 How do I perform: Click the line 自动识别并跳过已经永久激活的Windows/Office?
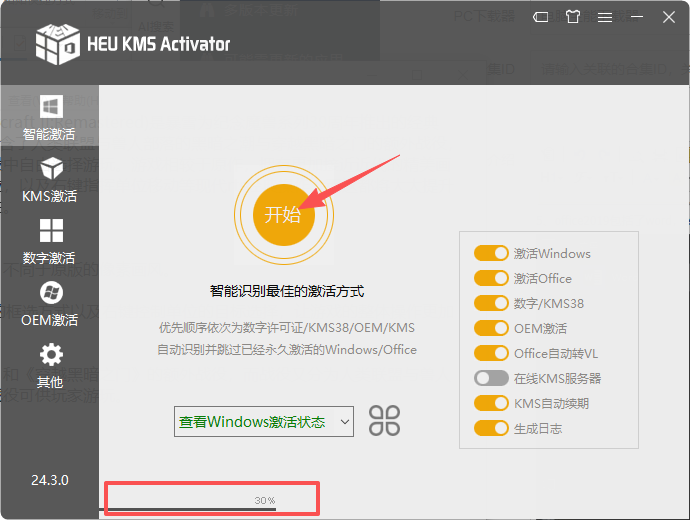[287, 350]
